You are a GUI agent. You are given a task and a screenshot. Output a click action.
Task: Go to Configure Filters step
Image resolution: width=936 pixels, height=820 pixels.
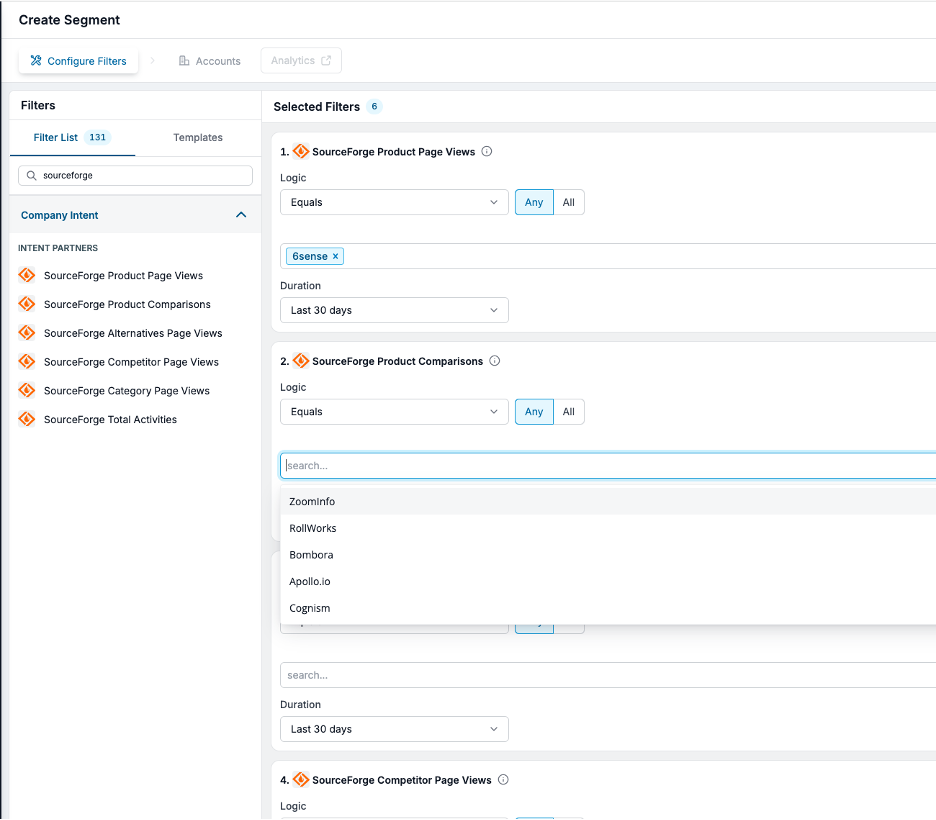78,61
